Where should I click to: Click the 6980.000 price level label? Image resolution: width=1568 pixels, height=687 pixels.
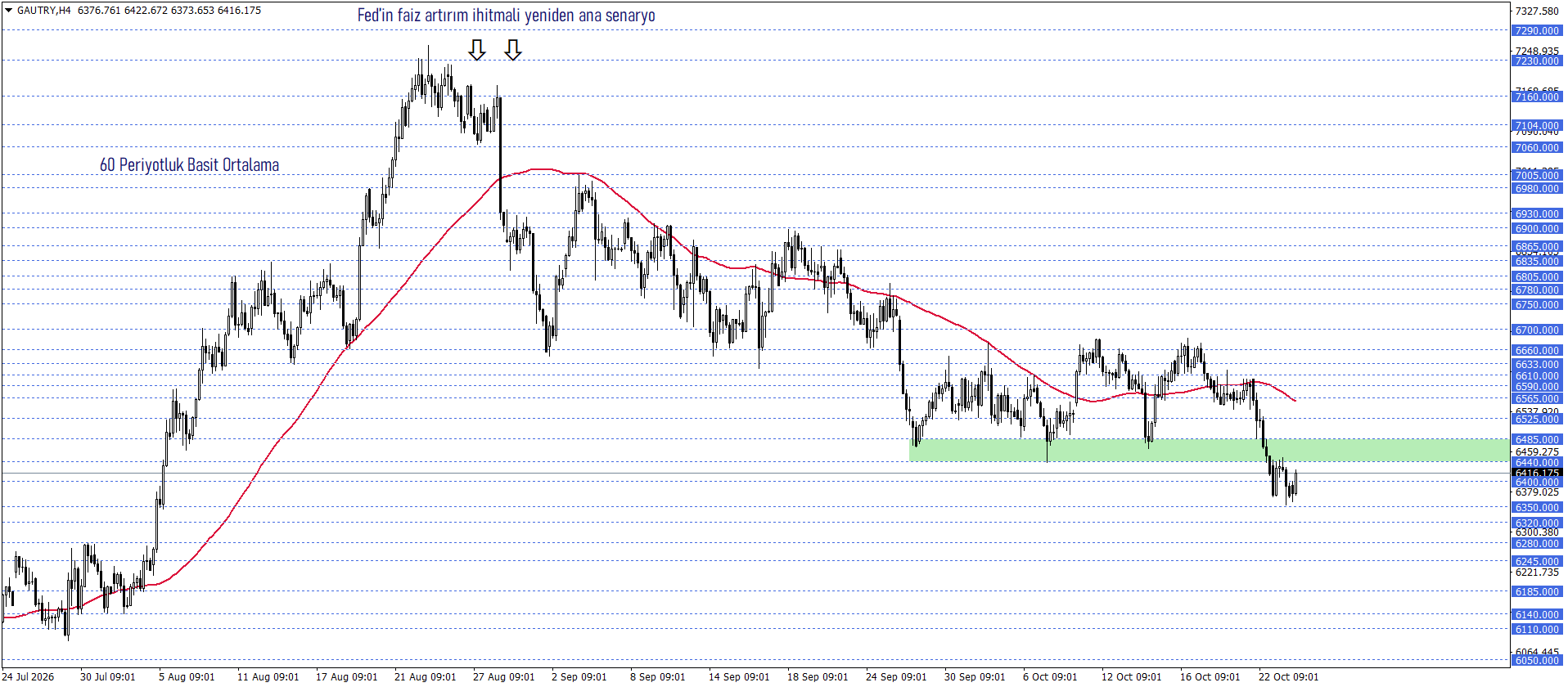1537,189
